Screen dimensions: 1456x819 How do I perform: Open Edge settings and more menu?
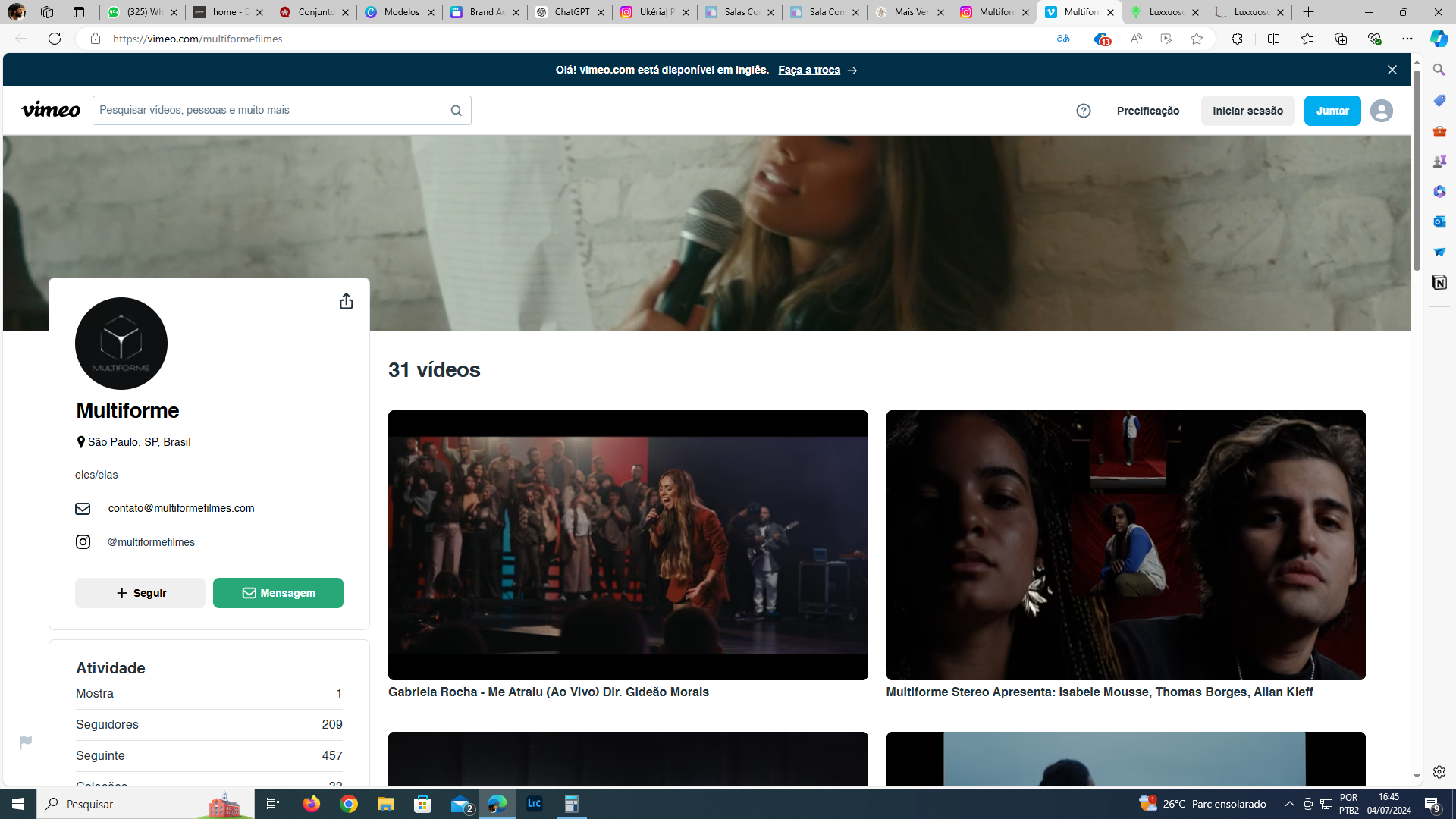[1407, 39]
